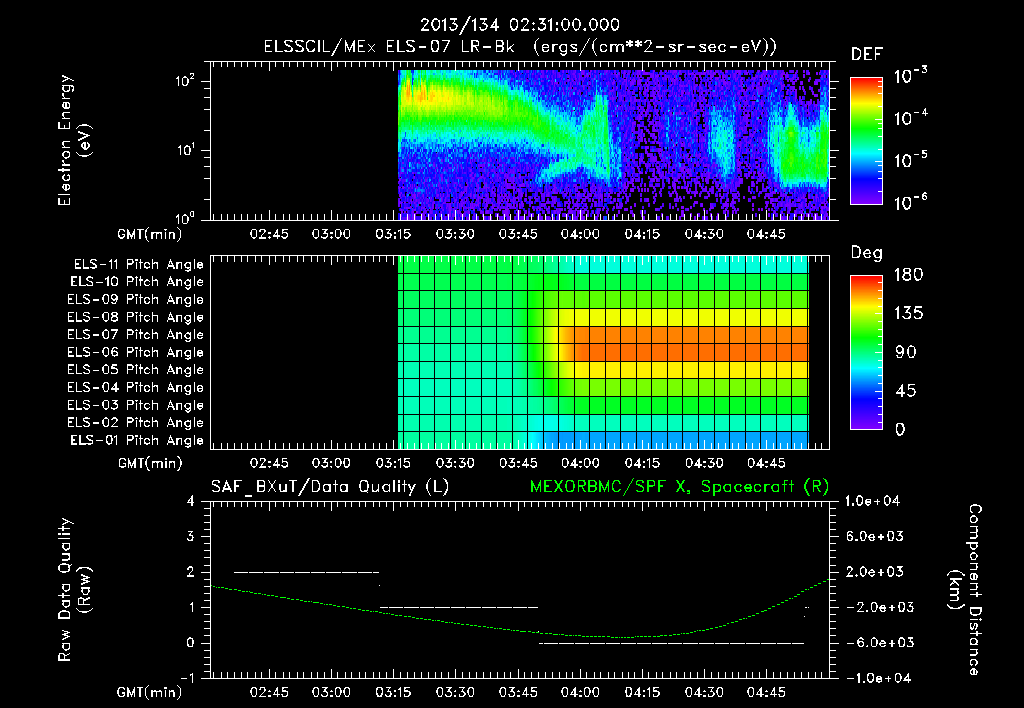The image size is (1024, 708).
Task: Click GMT(min) label under data quality panel
Action: coord(150,692)
